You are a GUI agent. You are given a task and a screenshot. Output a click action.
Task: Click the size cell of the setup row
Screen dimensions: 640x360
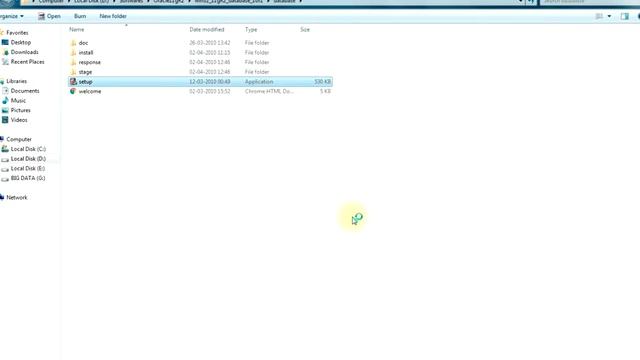tap(322, 82)
